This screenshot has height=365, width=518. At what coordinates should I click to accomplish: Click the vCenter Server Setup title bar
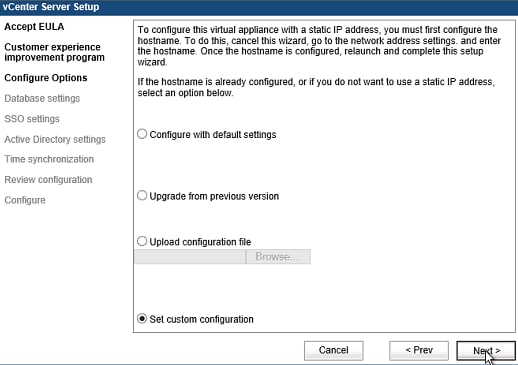(x=259, y=7)
